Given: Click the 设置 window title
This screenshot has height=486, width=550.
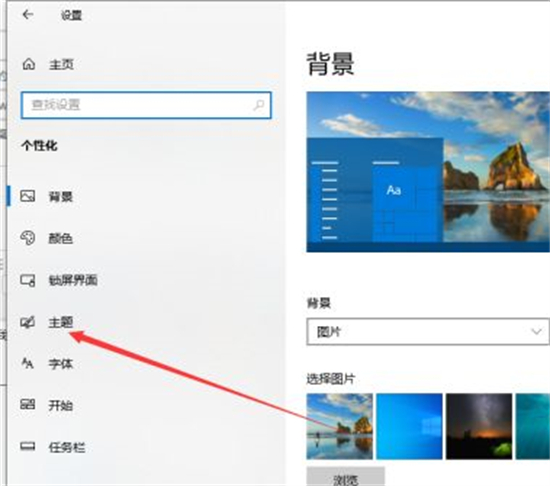Looking at the screenshot, I should [x=71, y=15].
